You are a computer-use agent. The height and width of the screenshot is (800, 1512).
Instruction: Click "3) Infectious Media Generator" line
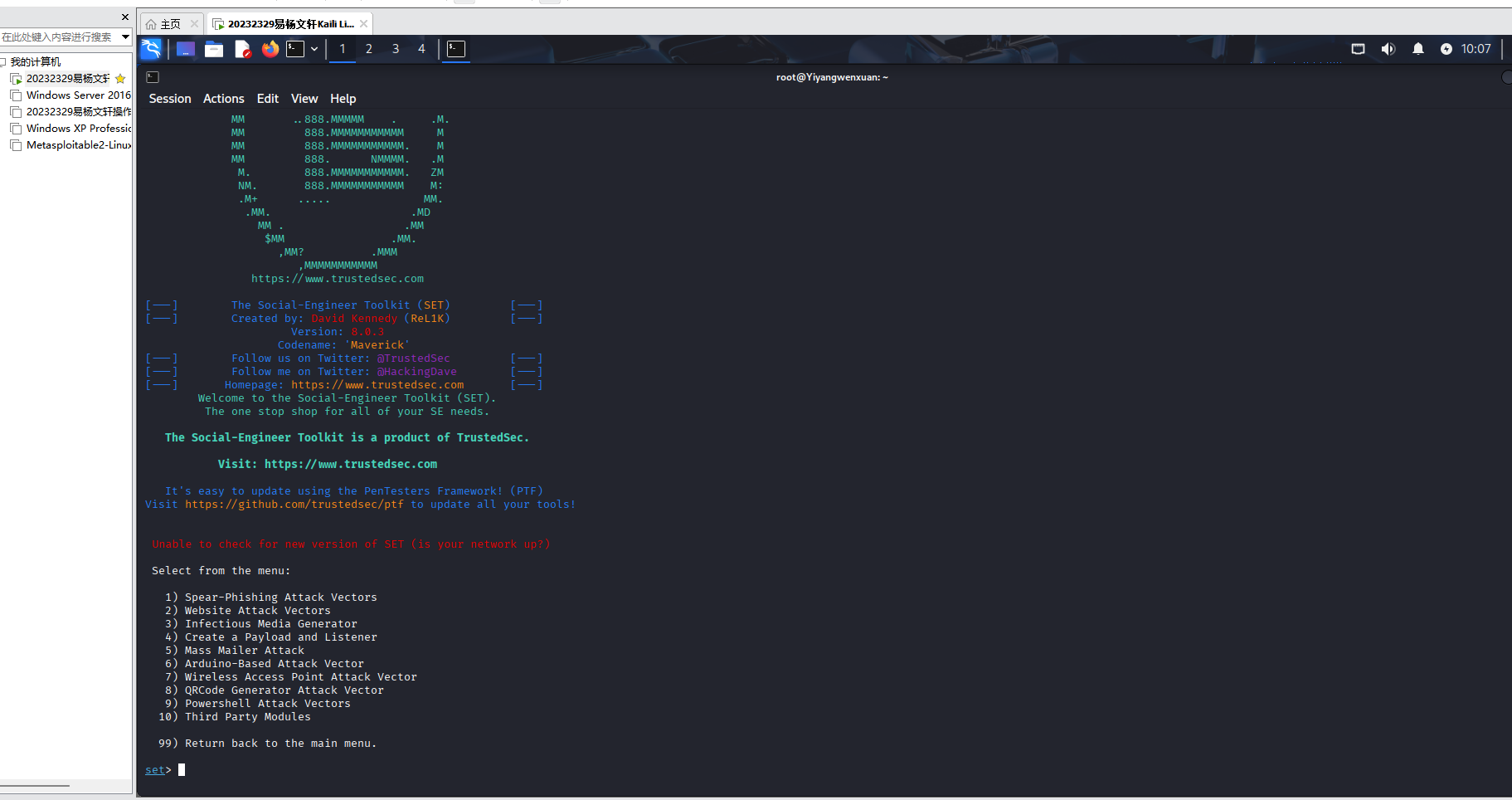click(261, 624)
